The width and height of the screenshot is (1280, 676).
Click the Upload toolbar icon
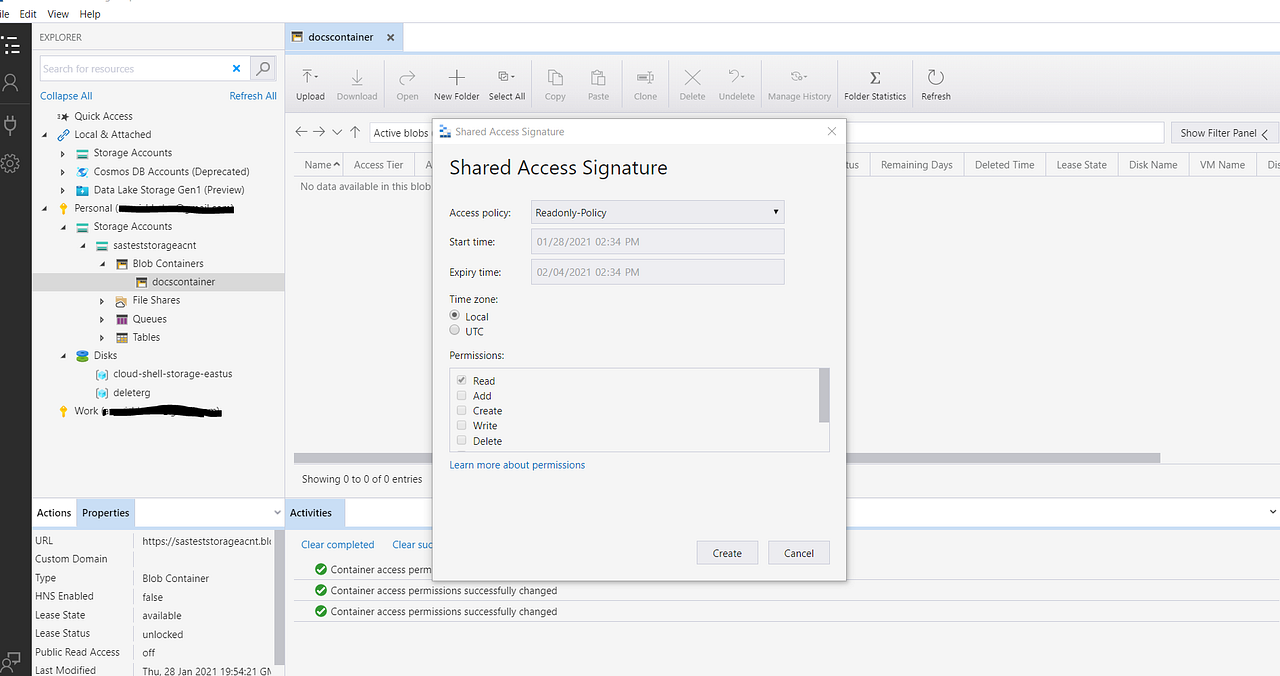coord(310,83)
